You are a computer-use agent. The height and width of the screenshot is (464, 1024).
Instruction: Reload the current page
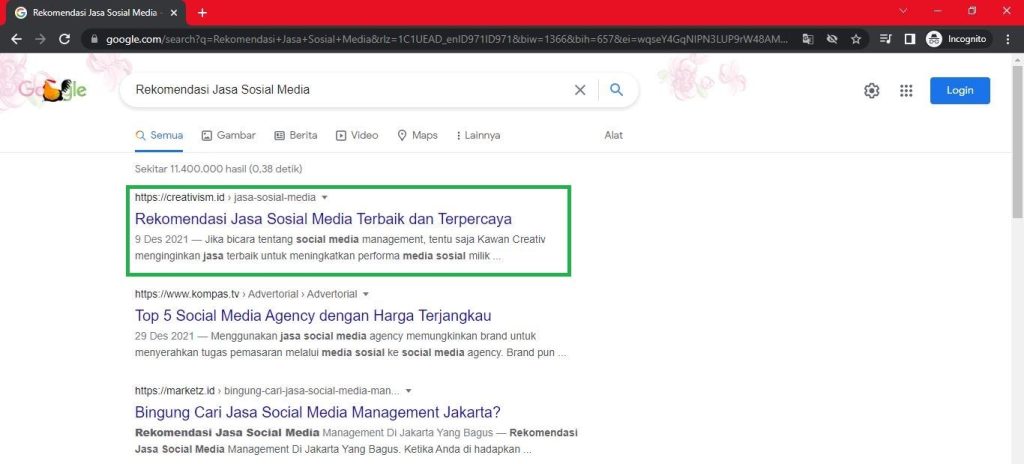[64, 39]
